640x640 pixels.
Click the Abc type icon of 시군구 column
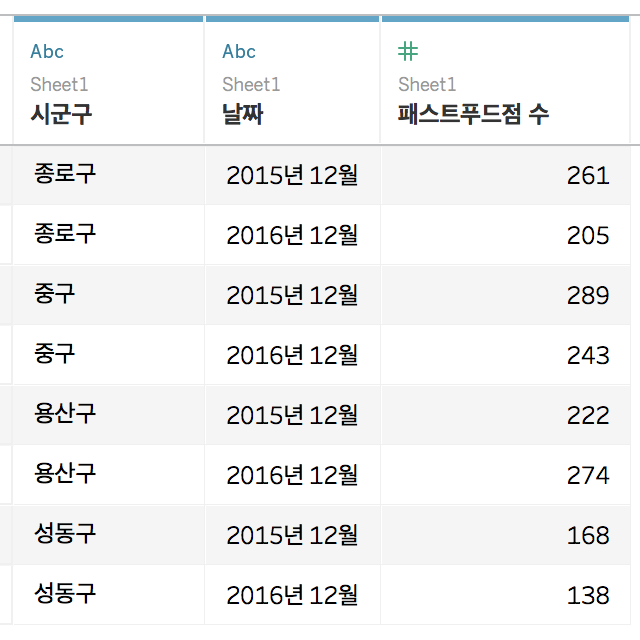pos(47,52)
